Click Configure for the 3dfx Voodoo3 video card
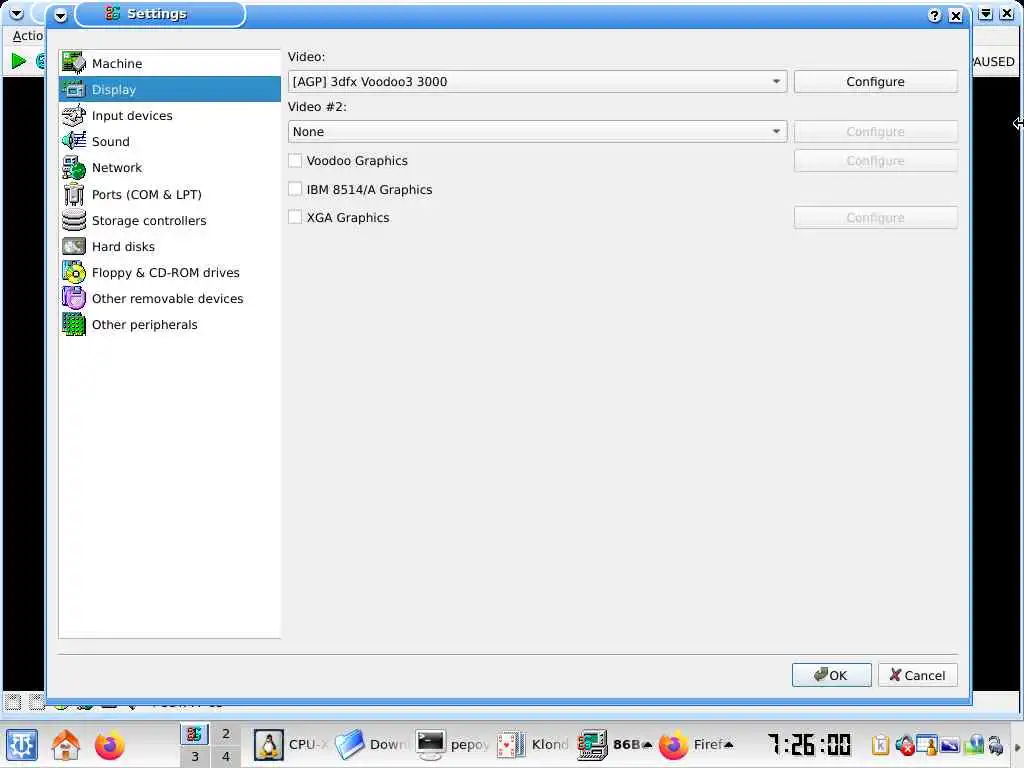Screen dimensions: 1024x768 pyautogui.click(x=876, y=82)
